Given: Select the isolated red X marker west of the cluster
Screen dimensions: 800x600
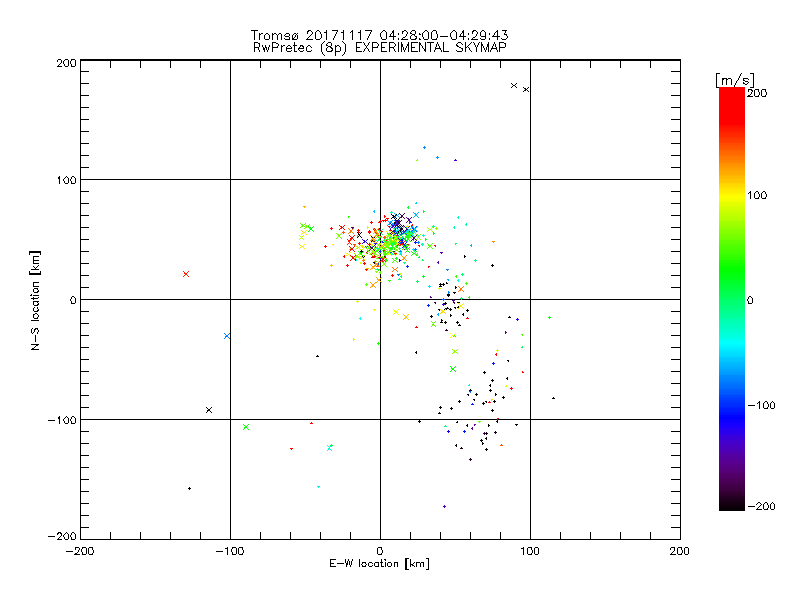Looking at the screenshot, I should point(186,274).
